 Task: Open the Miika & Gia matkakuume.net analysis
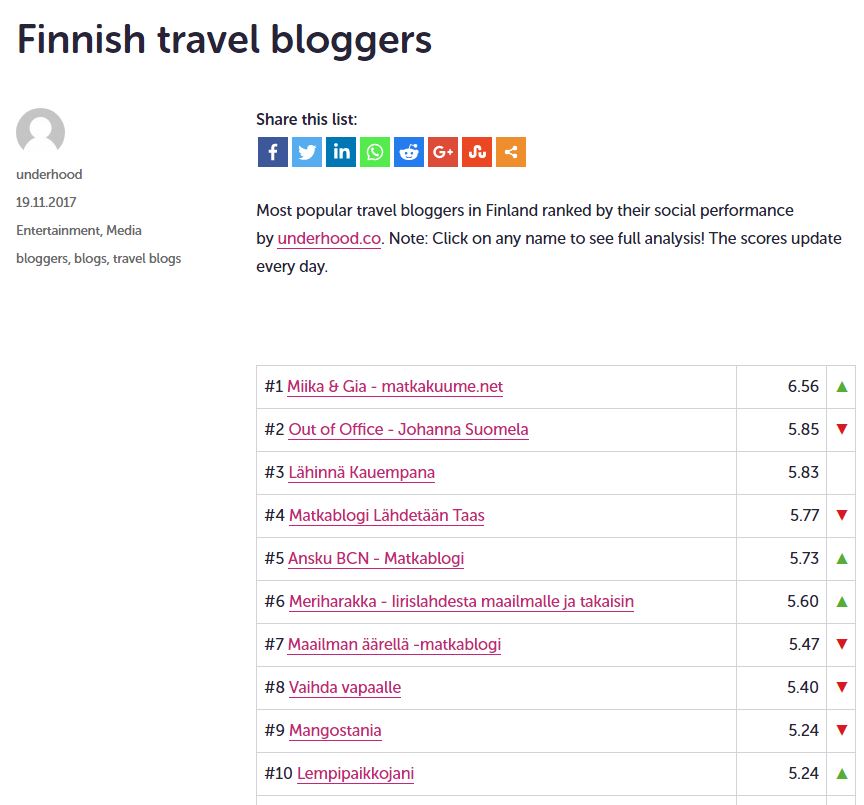click(395, 387)
